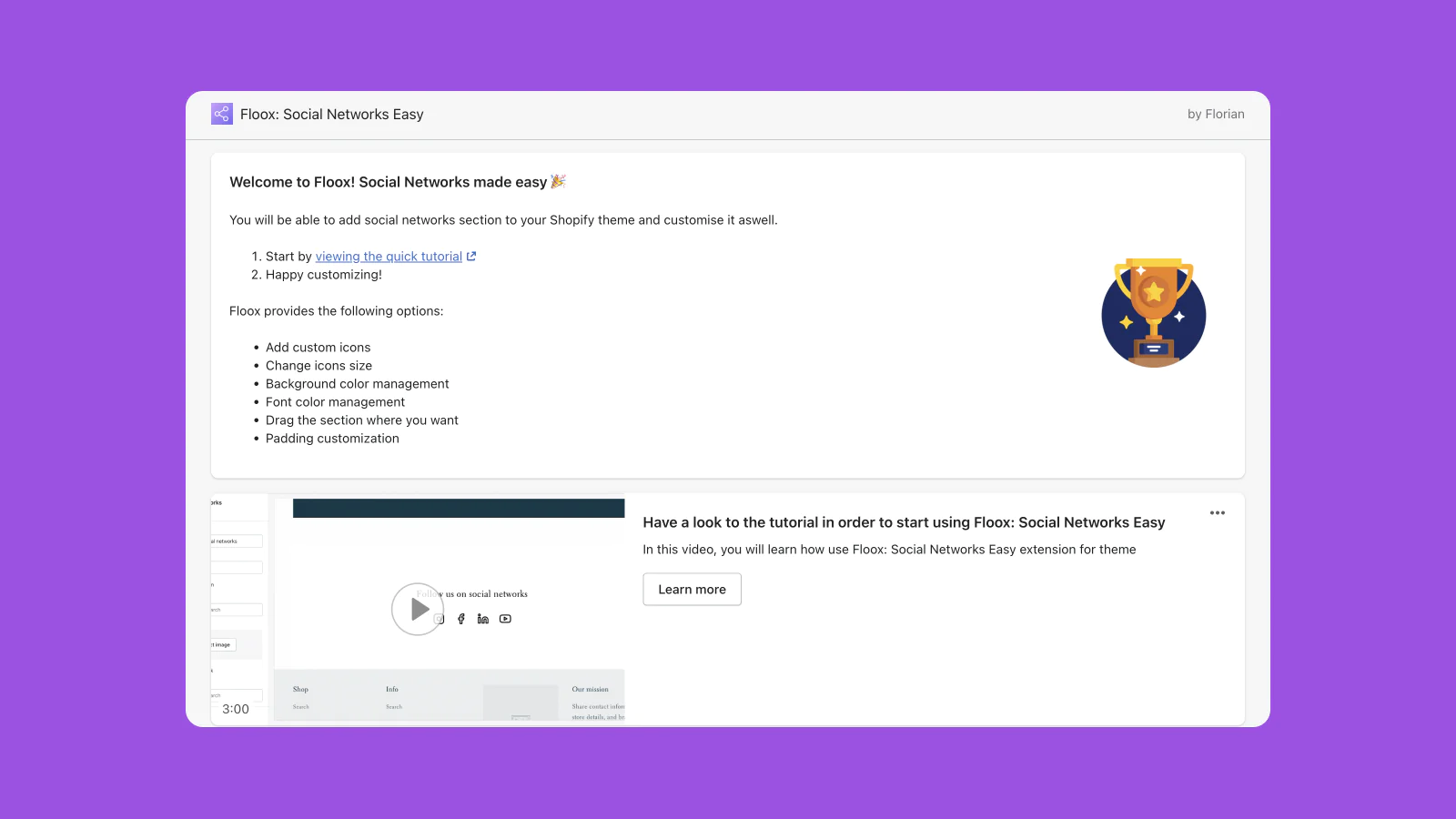The image size is (1456, 819).
Task: Click the 3:00 video duration label
Action: pos(236,709)
